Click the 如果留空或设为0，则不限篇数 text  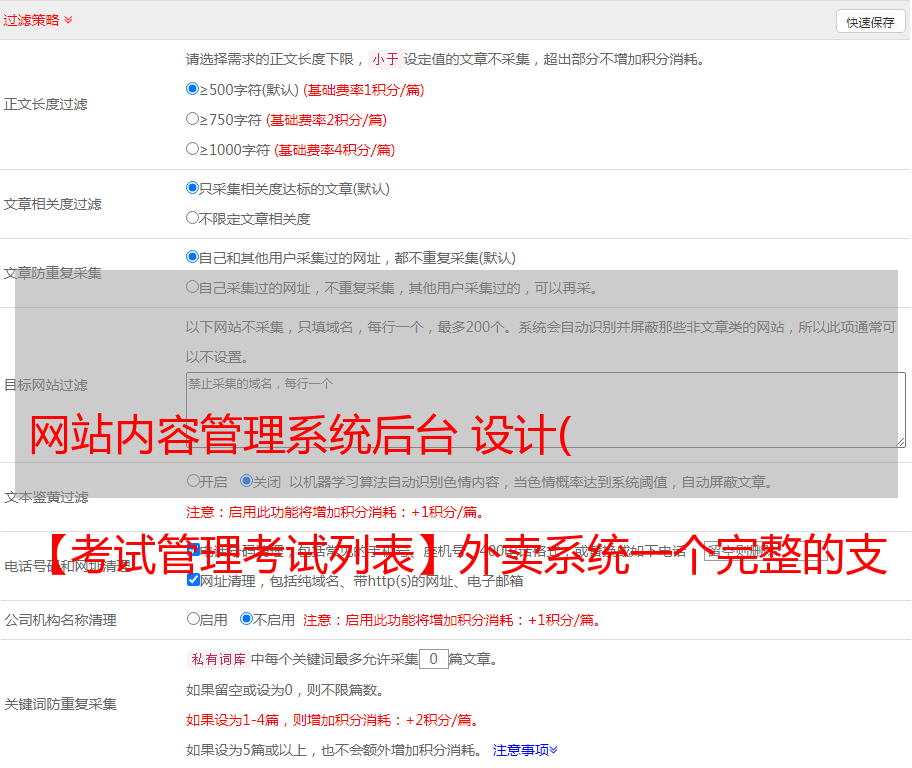(x=285, y=690)
